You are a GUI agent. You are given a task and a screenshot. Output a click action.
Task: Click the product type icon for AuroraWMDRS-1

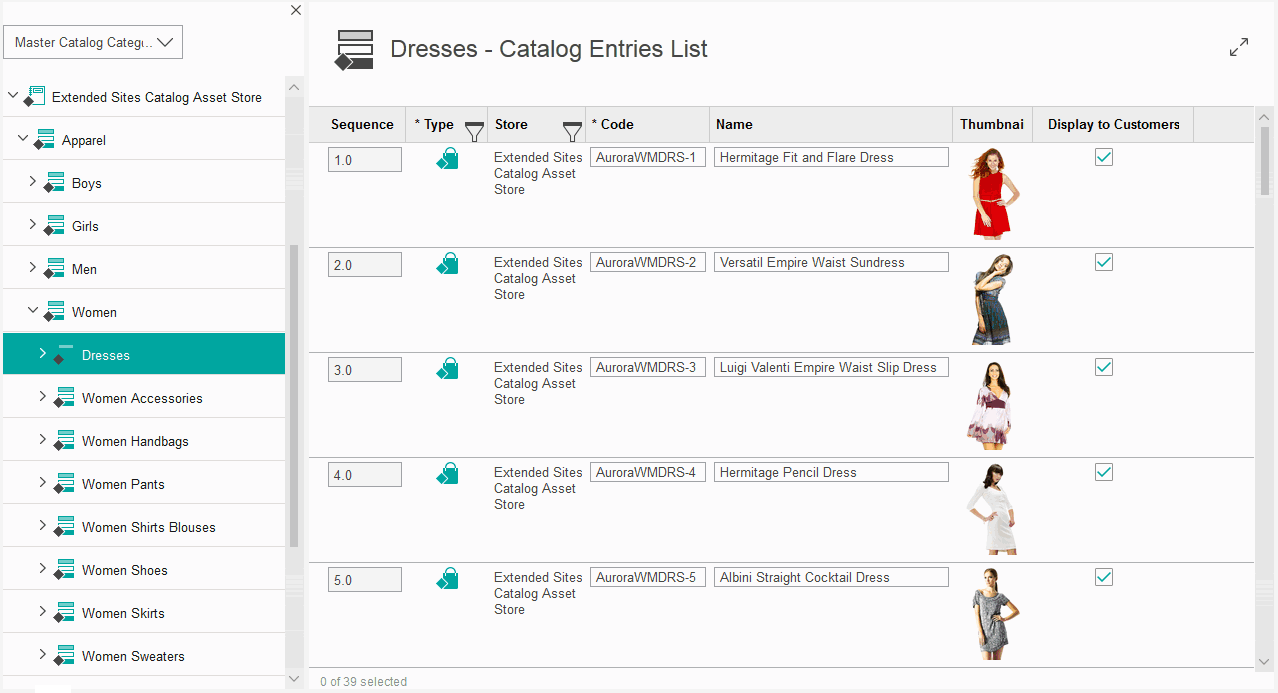pyautogui.click(x=447, y=159)
